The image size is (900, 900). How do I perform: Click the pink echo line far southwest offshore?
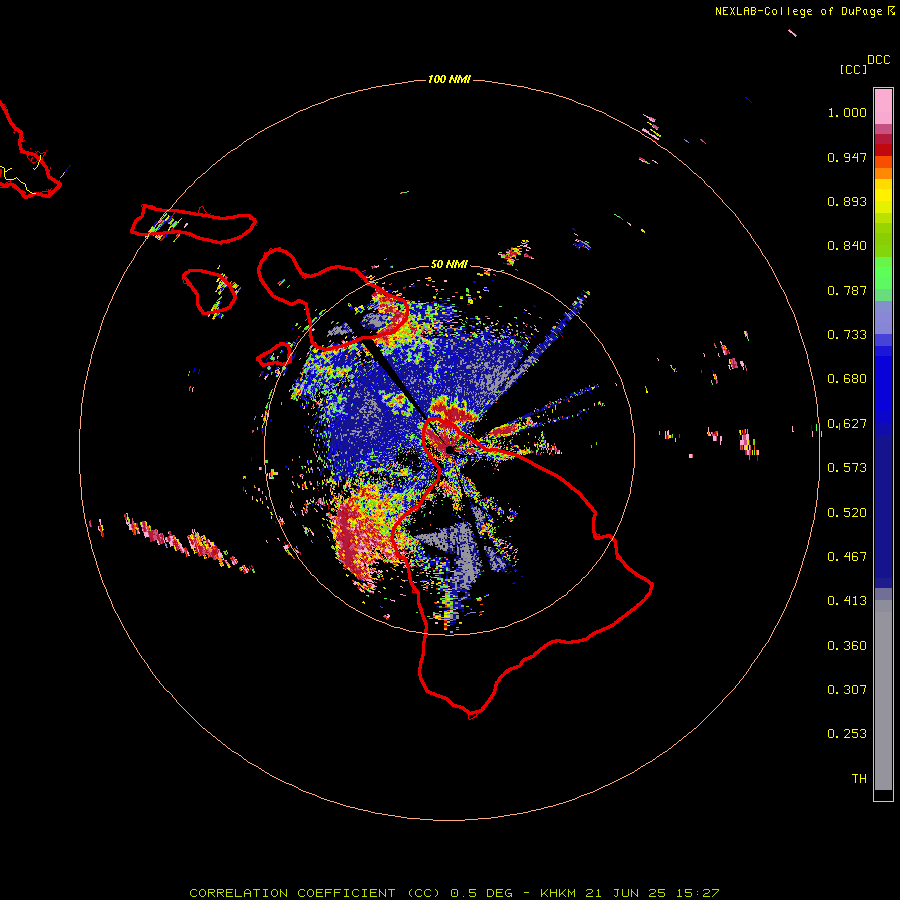coord(187,542)
